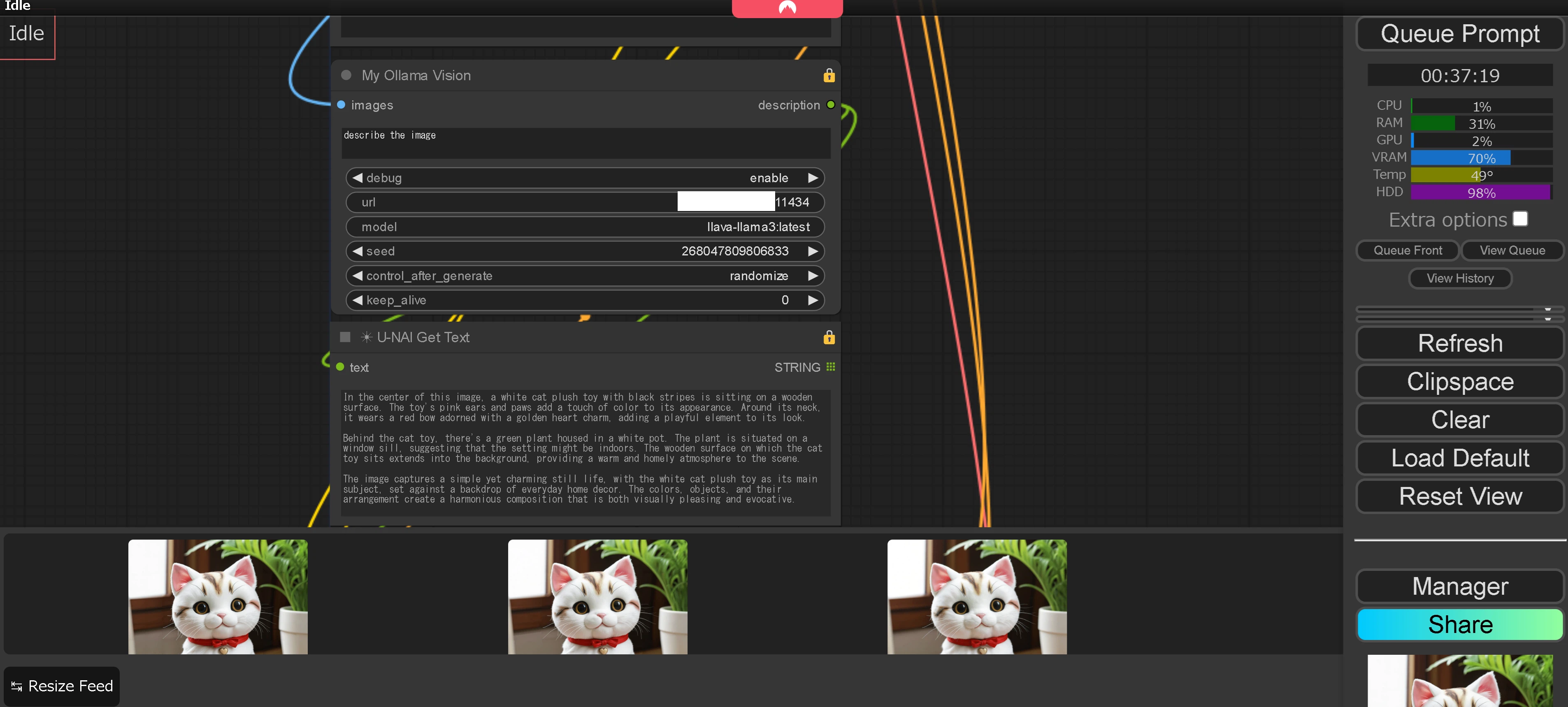Toggle the Extra options checkbox
The width and height of the screenshot is (1568, 707).
click(x=1520, y=219)
